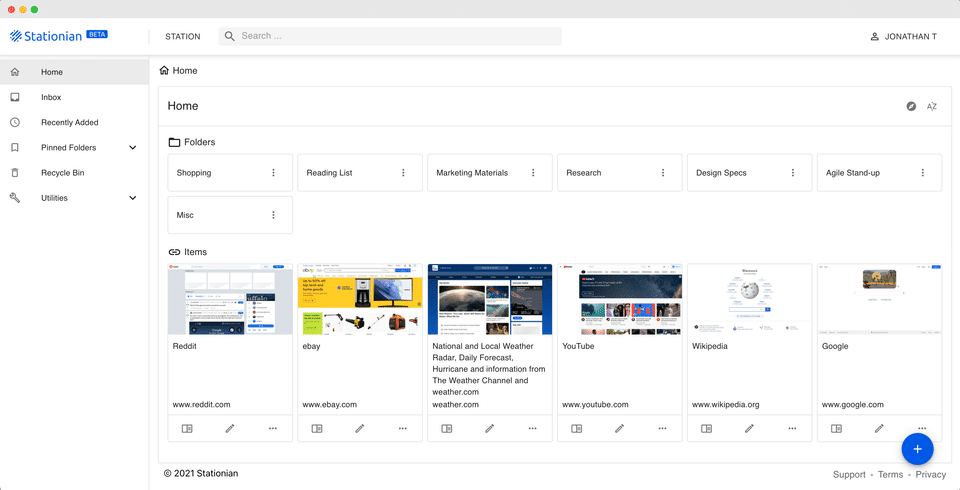Open the Misc folder kebab menu
The width and height of the screenshot is (960, 490).
click(273, 215)
